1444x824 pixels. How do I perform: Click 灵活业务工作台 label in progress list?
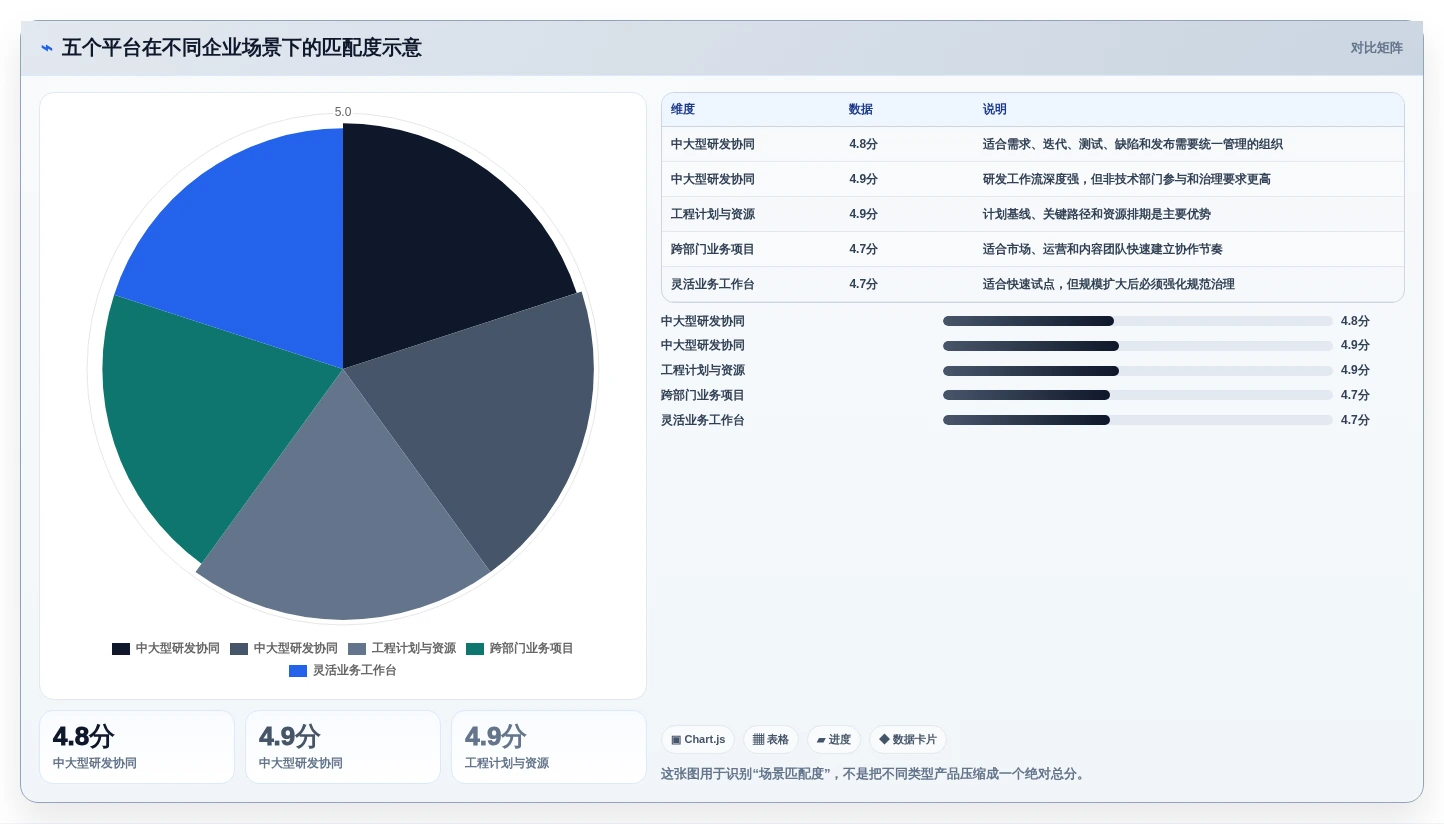[x=703, y=420]
